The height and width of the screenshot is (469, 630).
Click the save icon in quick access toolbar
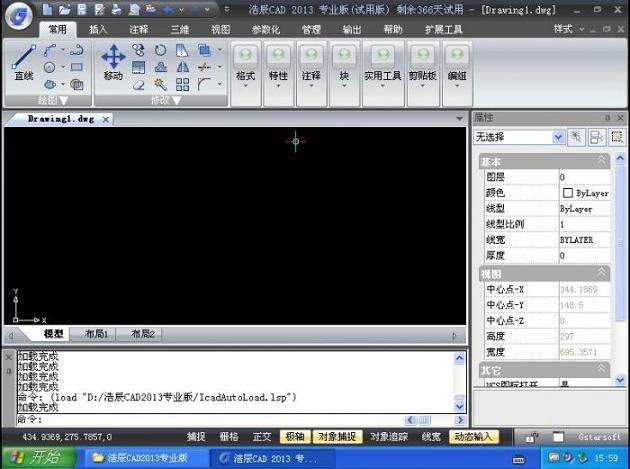(83, 9)
